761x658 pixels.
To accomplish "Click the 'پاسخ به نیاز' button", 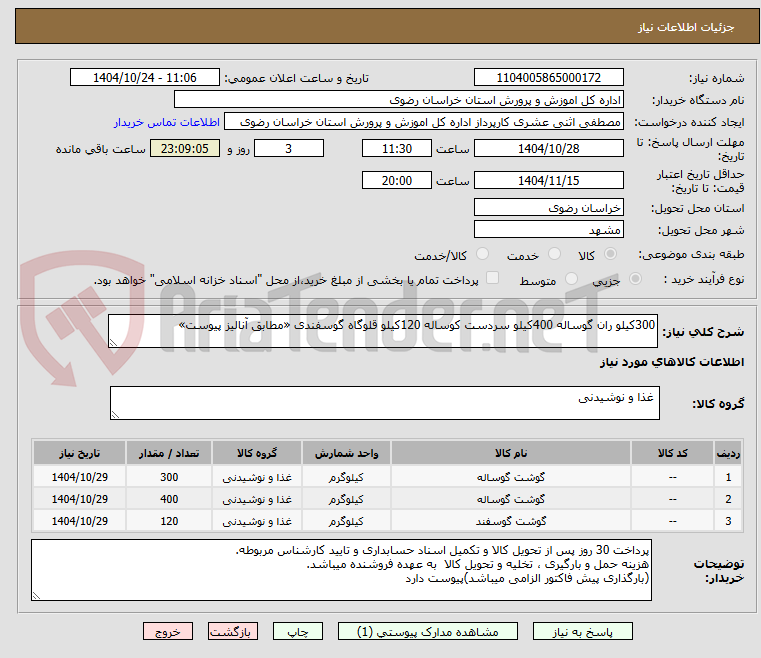I will tap(582, 631).
